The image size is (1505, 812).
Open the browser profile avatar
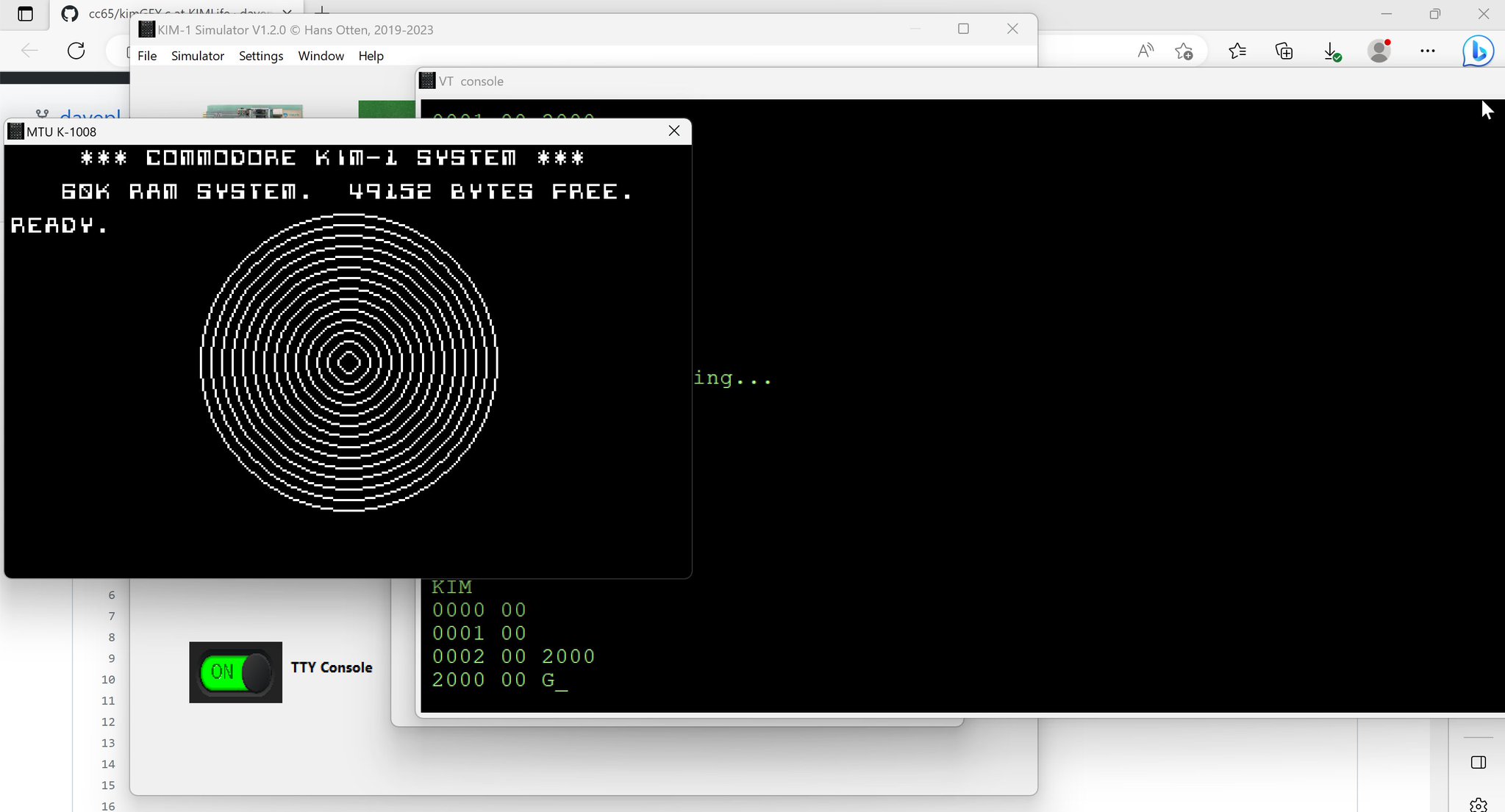click(x=1379, y=51)
